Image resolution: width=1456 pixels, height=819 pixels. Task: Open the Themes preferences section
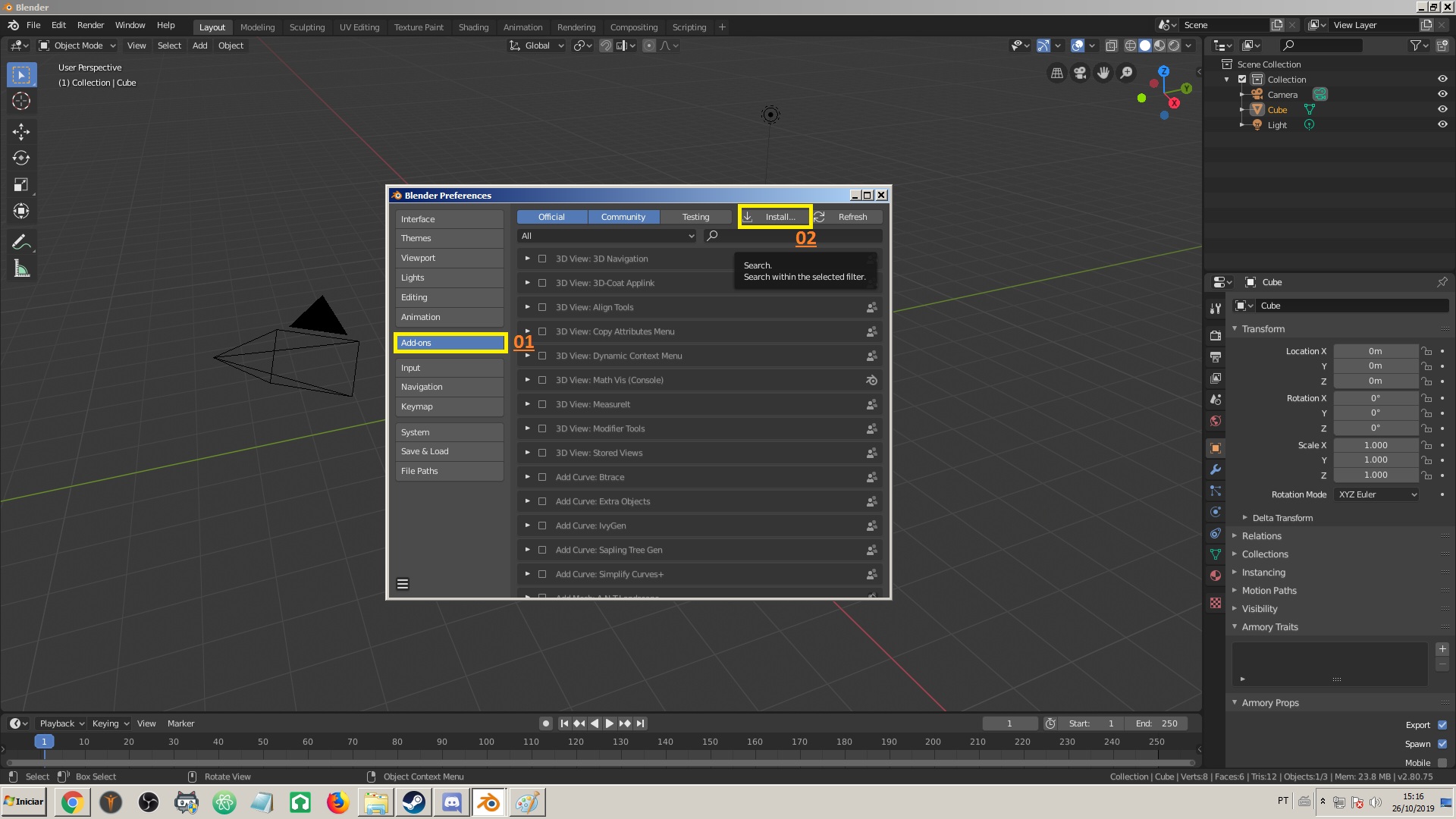coord(449,238)
